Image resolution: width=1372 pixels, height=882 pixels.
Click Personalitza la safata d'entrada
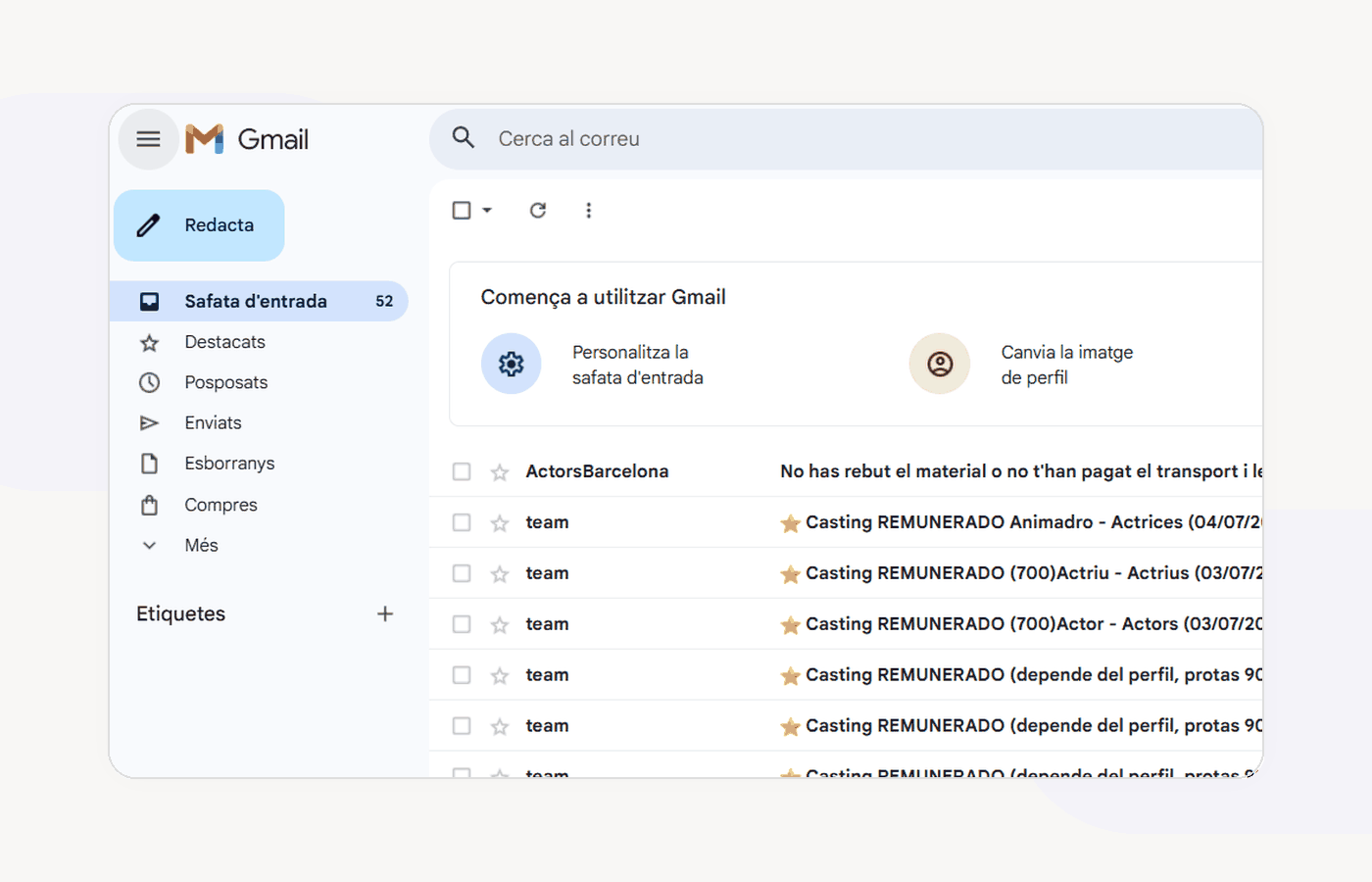[x=638, y=365]
